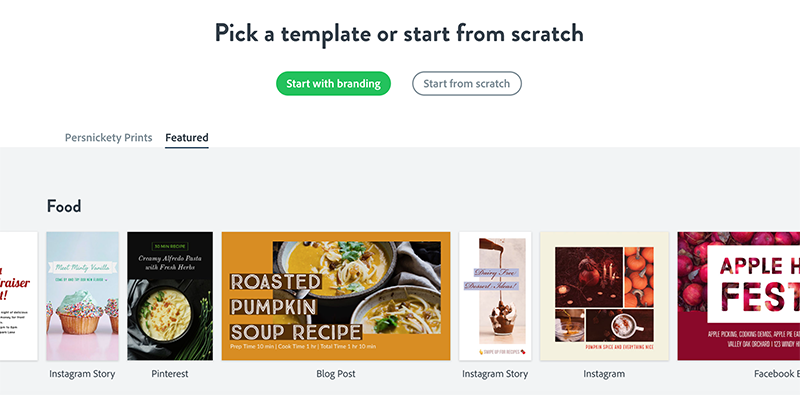Select the partially visible fundraiser template
The image size is (800, 395).
18,296
